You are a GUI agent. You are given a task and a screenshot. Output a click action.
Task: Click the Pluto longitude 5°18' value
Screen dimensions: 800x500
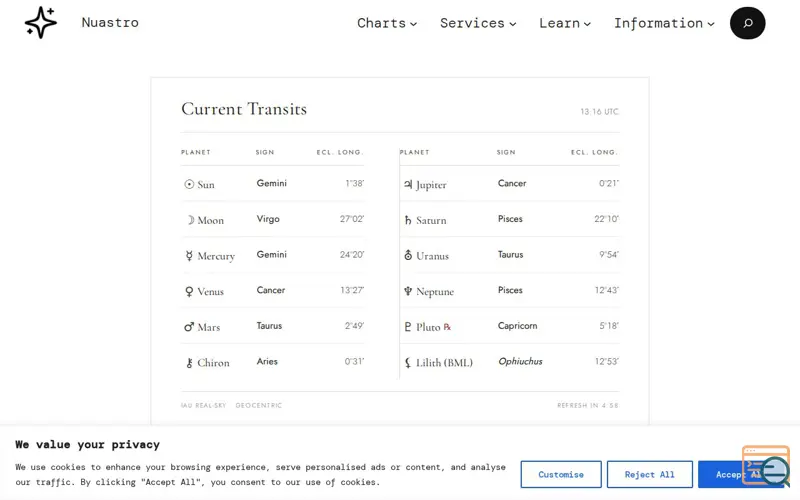click(609, 326)
